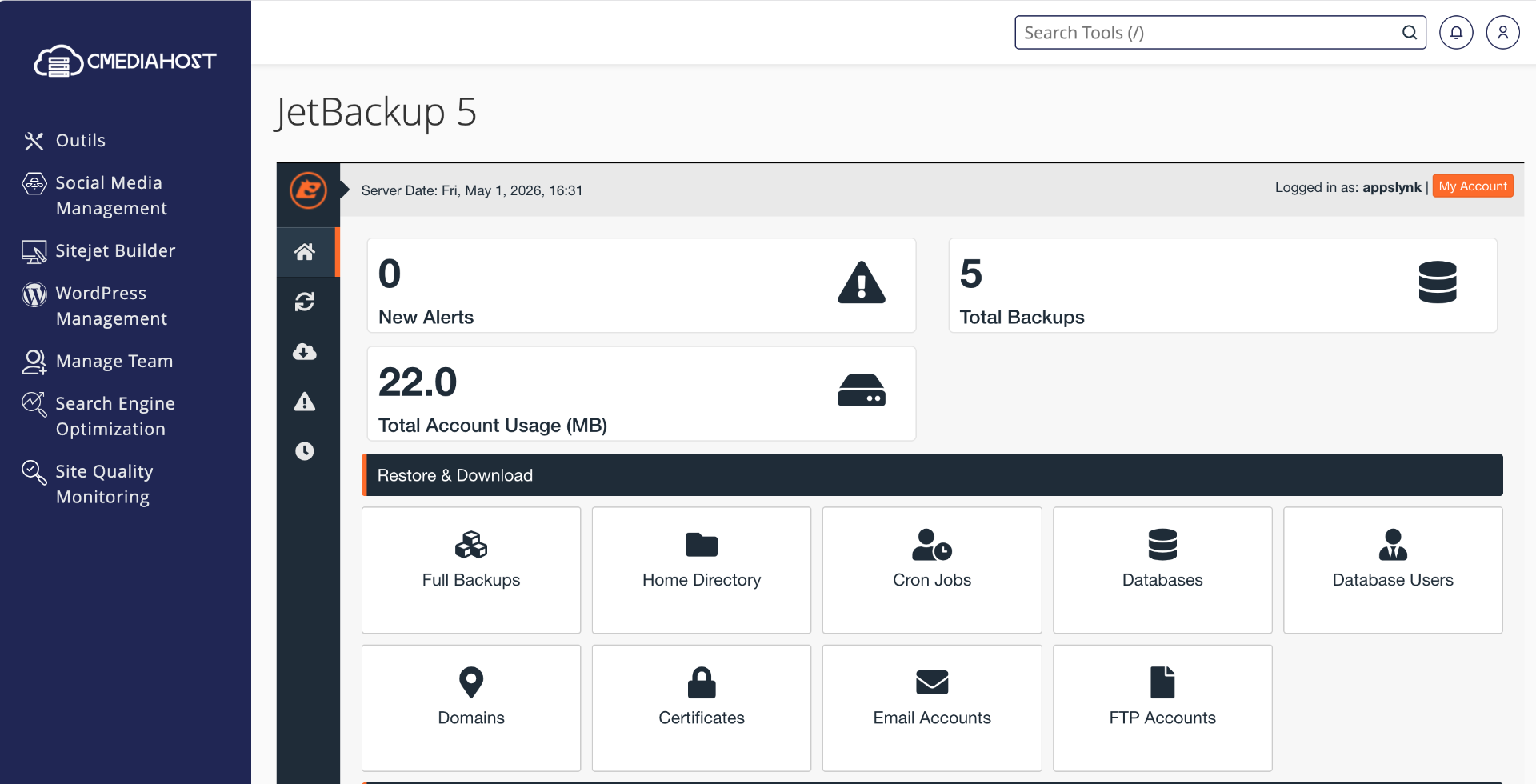The width and height of the screenshot is (1536, 784).
Task: Open Domains restore tile
Action: tap(471, 708)
